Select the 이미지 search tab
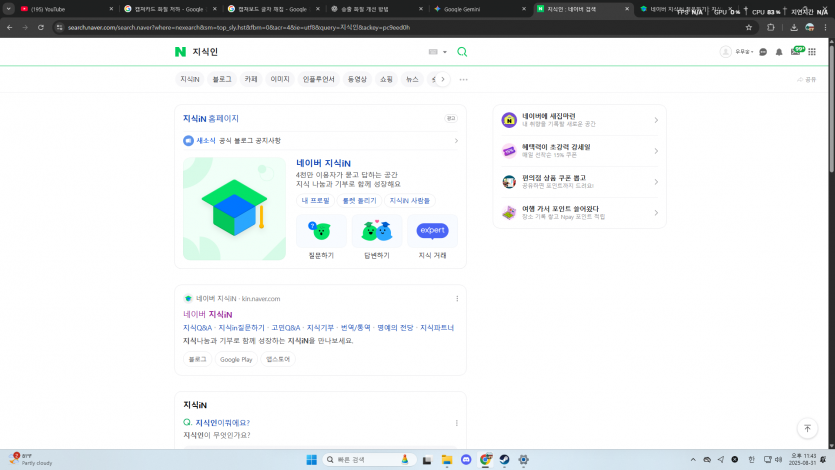The height and width of the screenshot is (470, 835). click(280, 79)
